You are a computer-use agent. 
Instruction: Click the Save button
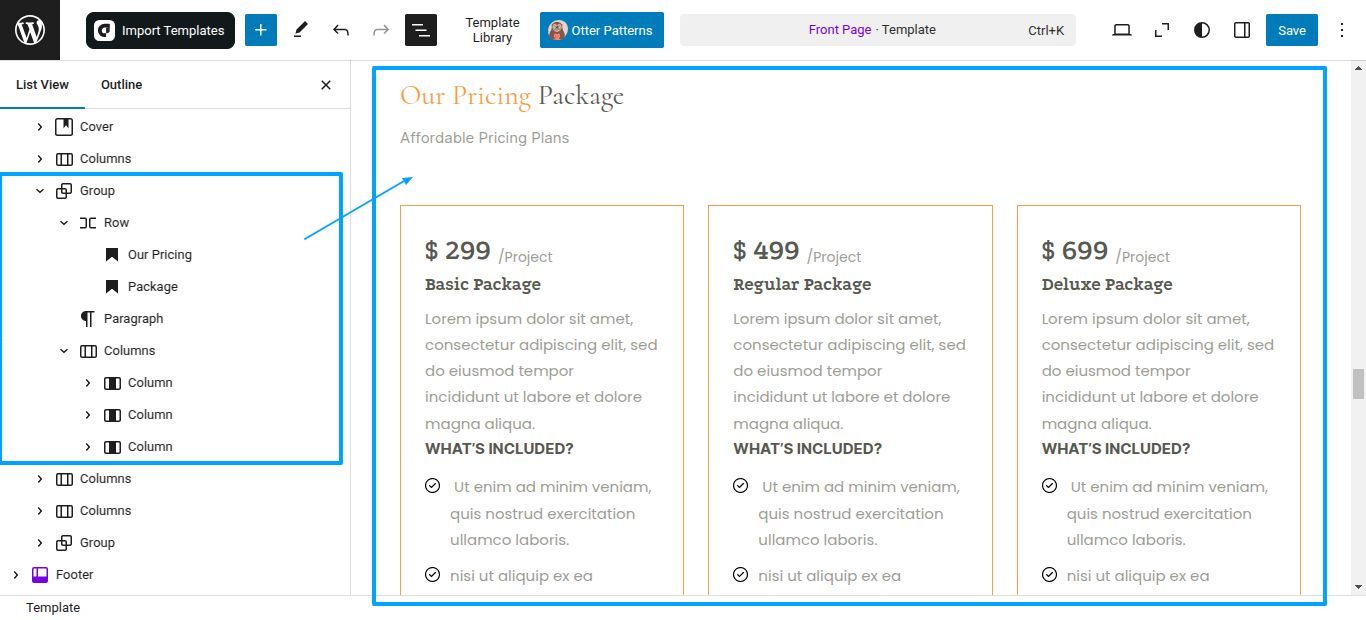pyautogui.click(x=1292, y=30)
